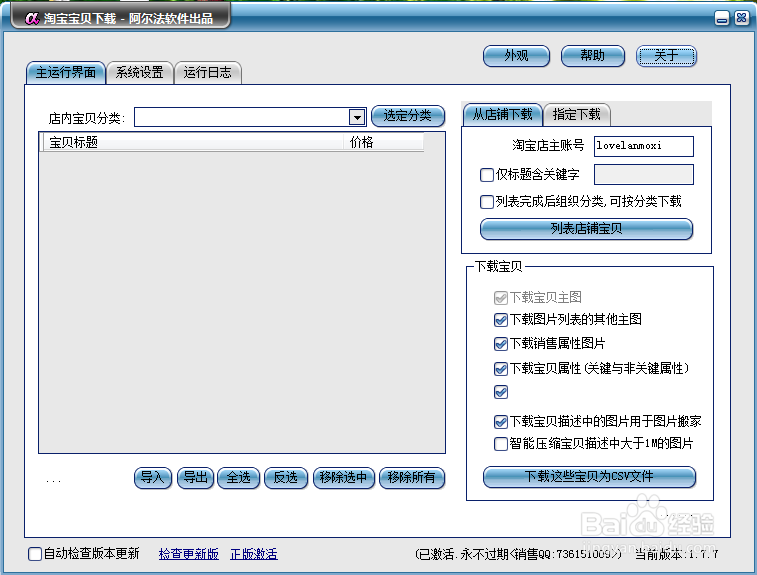Enable 自动检查版本更新 checkbox
Viewport: 757px width, 575px height.
click(35, 554)
